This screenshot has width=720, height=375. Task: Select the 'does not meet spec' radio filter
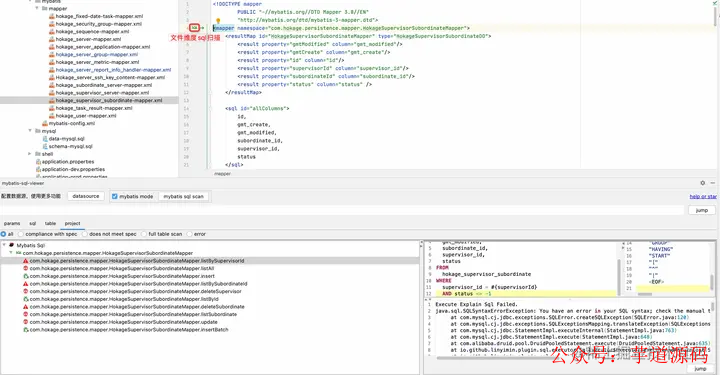pyautogui.click(x=84, y=234)
